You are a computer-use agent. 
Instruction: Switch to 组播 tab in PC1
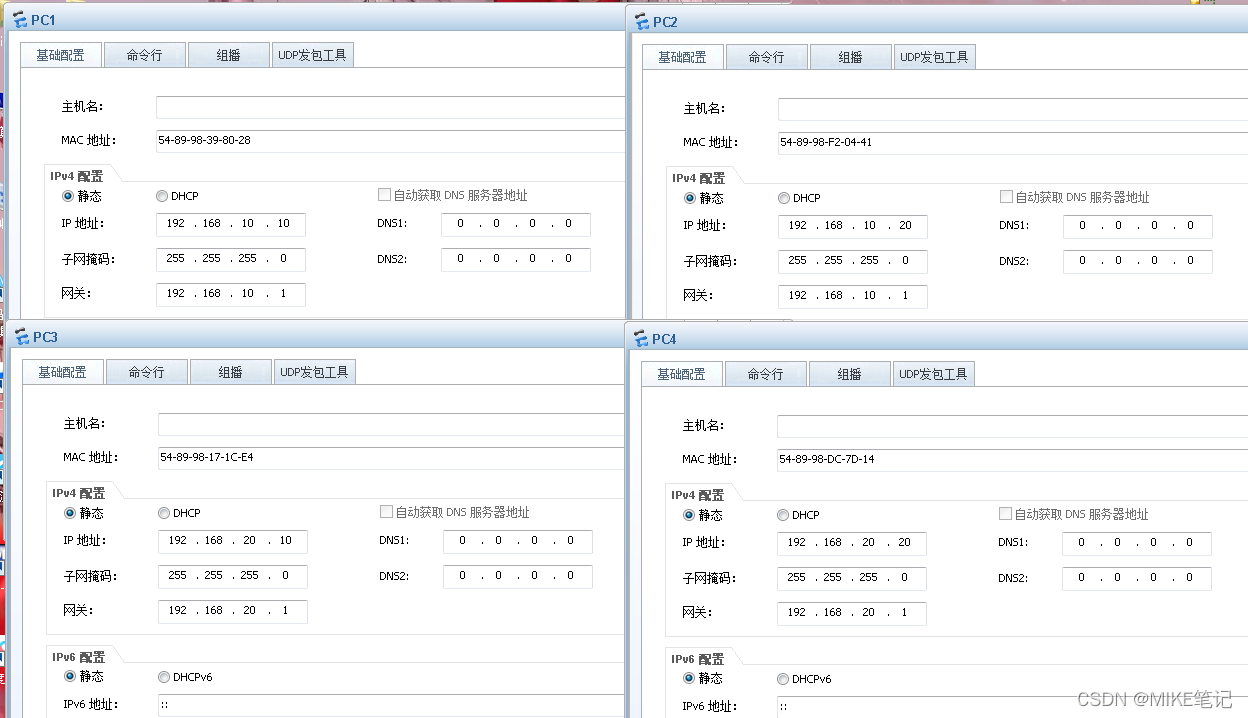pos(228,55)
